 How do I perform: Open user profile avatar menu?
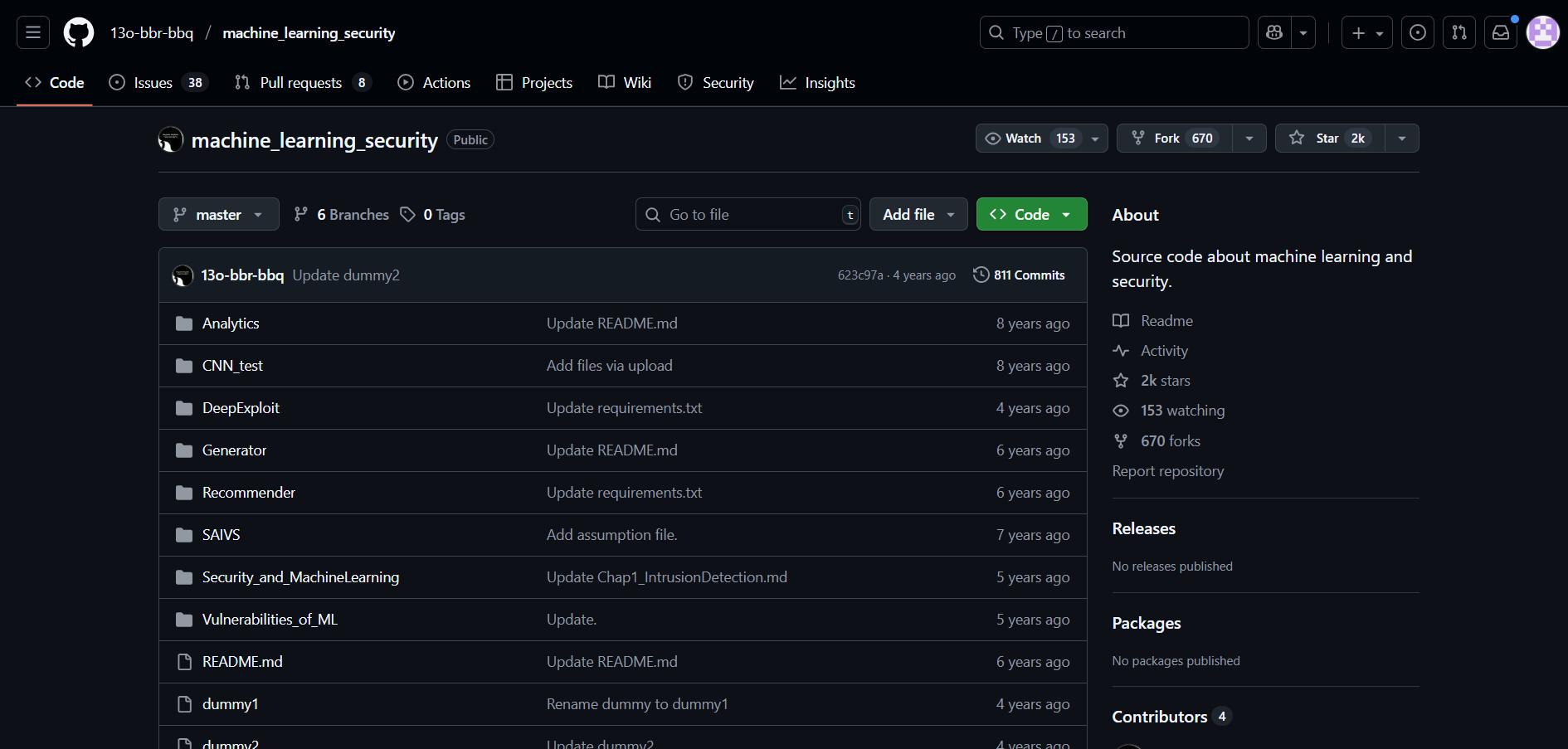pos(1542,32)
